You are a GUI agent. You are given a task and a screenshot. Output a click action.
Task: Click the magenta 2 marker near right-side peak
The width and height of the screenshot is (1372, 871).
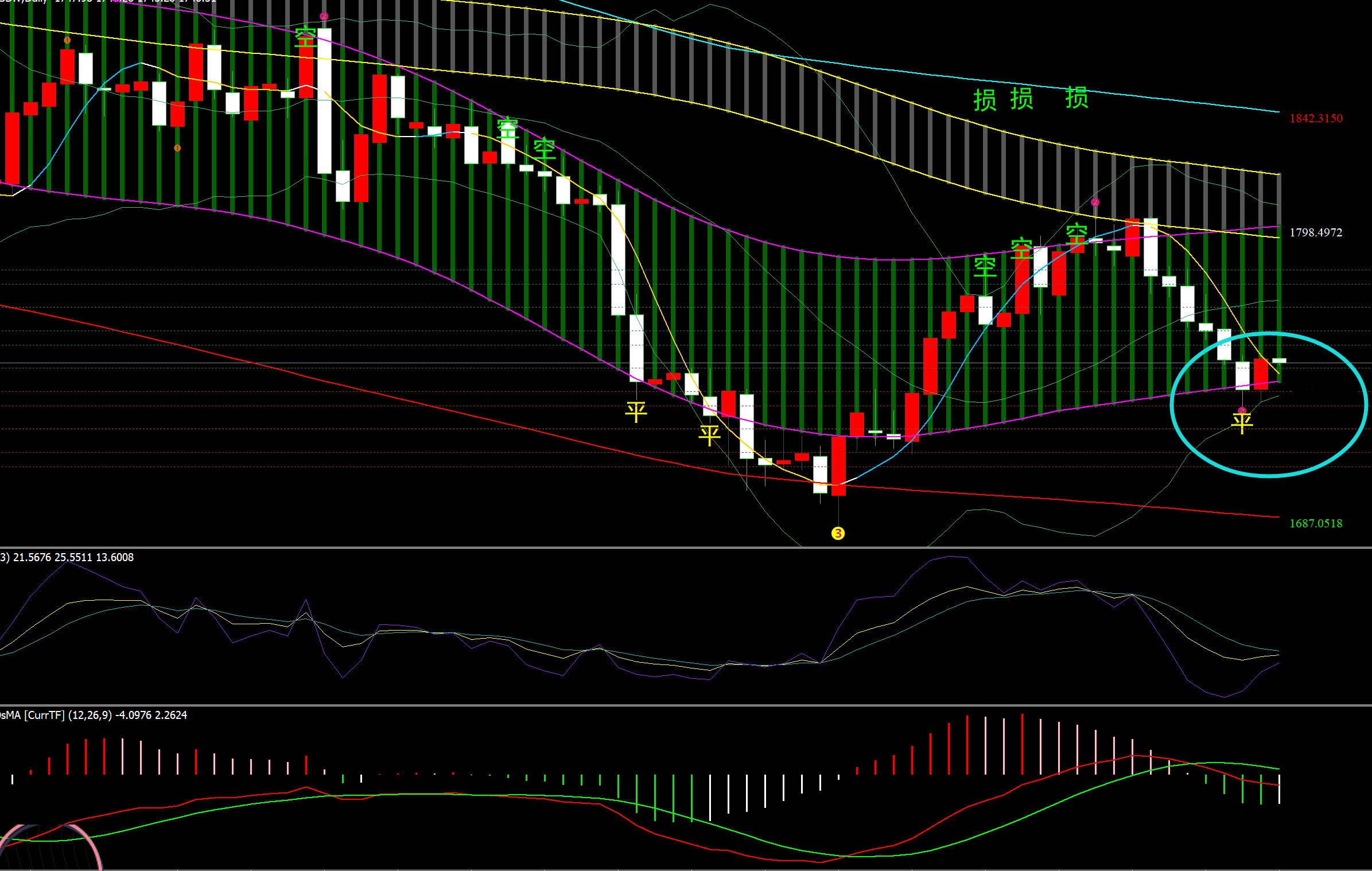click(1095, 202)
